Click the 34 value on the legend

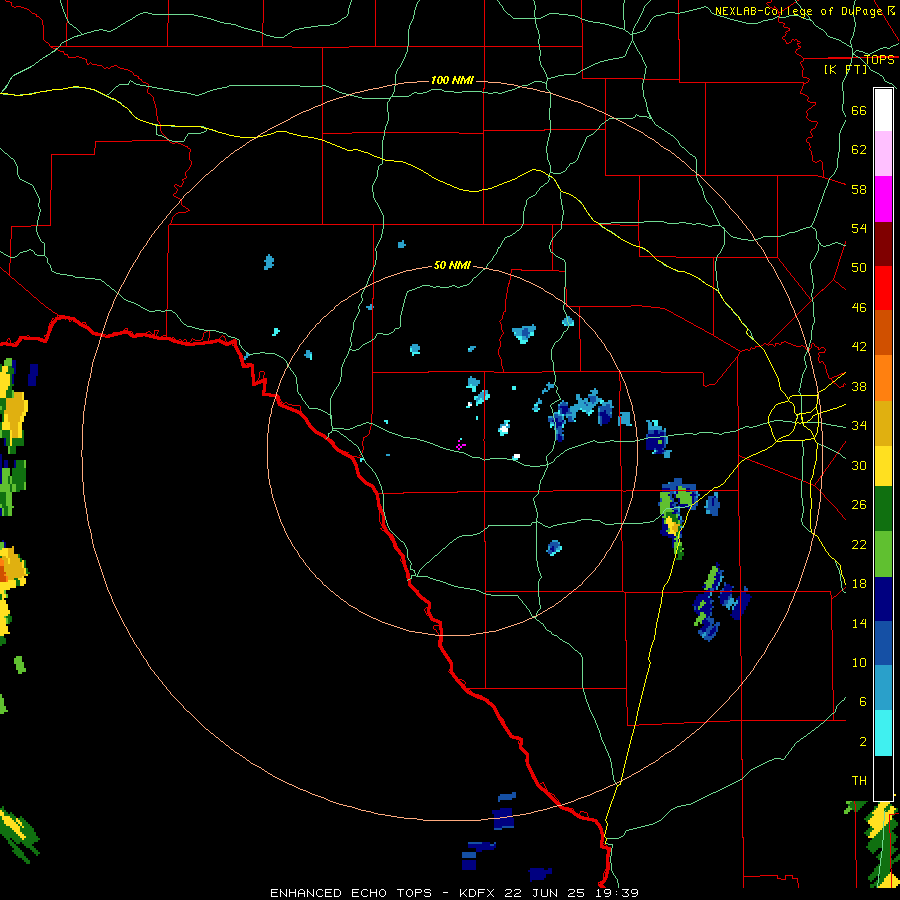pyautogui.click(x=859, y=426)
